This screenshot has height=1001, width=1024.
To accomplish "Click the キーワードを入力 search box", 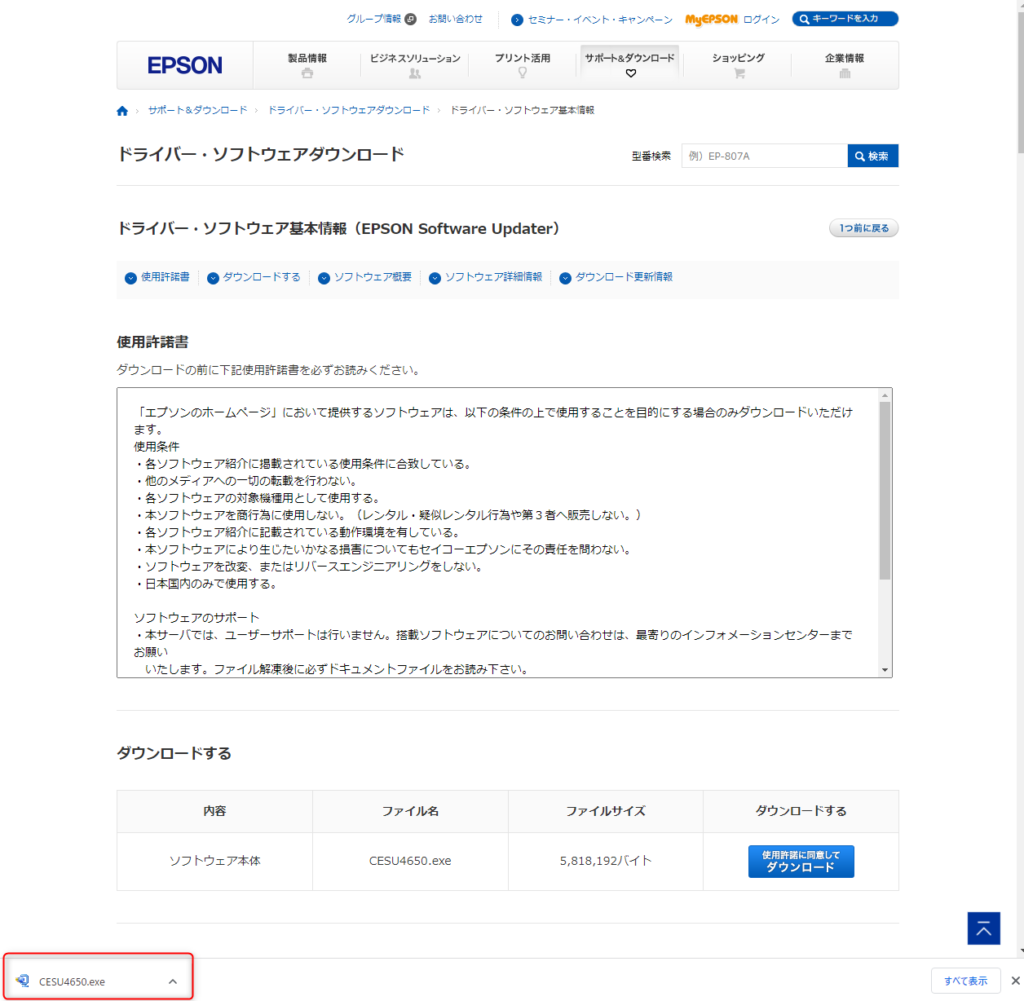I will tap(845, 19).
